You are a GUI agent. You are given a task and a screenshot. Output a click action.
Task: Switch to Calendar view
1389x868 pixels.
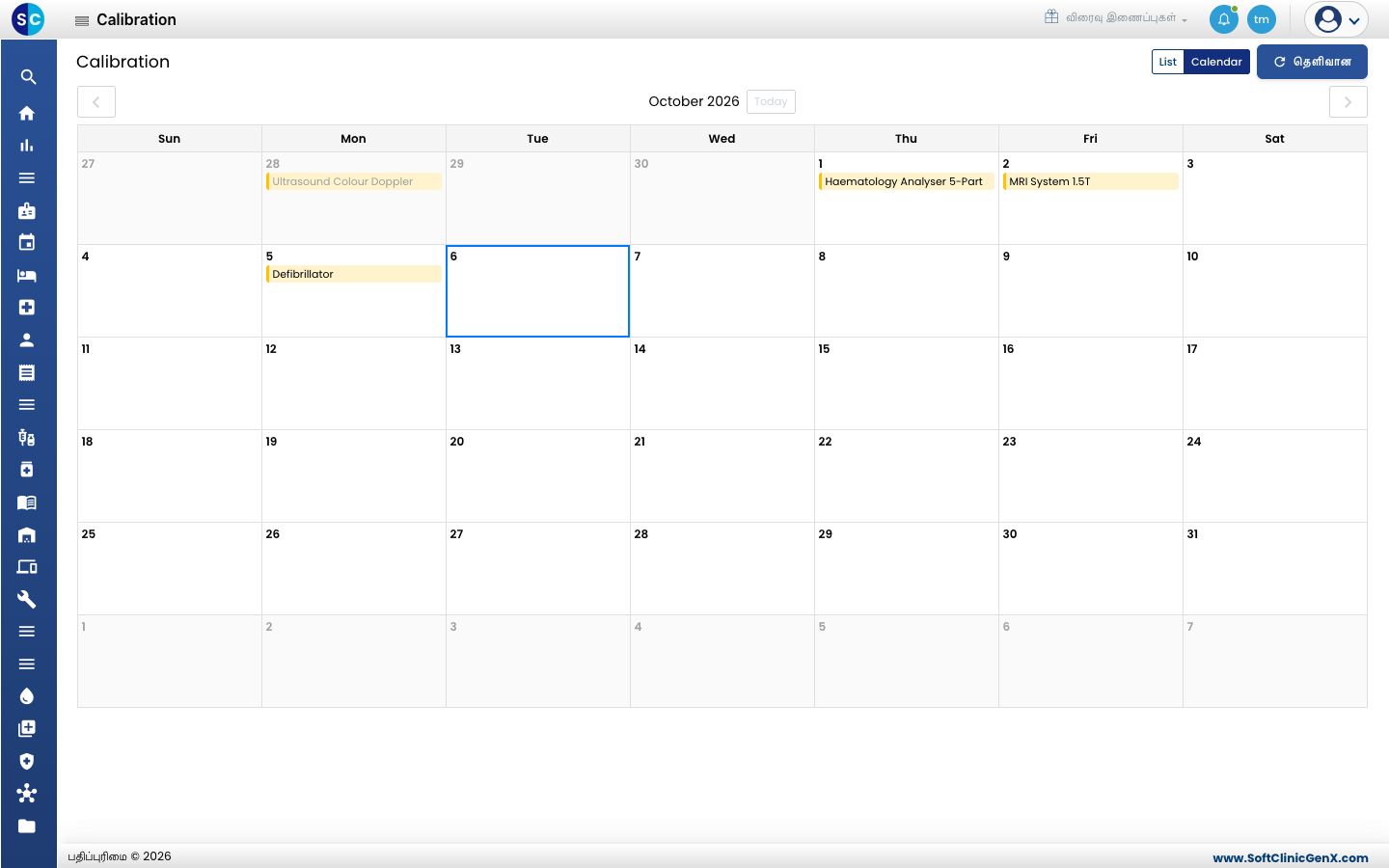point(1216,62)
